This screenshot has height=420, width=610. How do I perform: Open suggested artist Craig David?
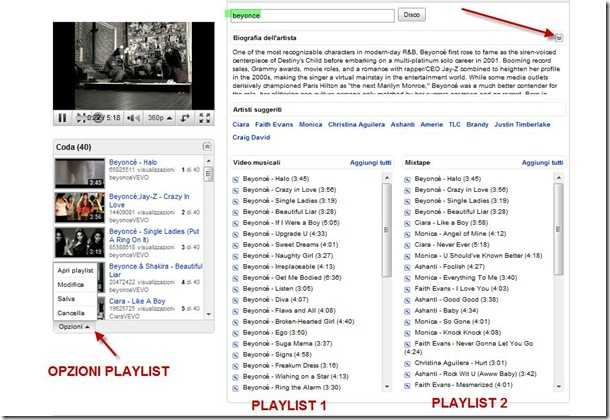point(251,137)
